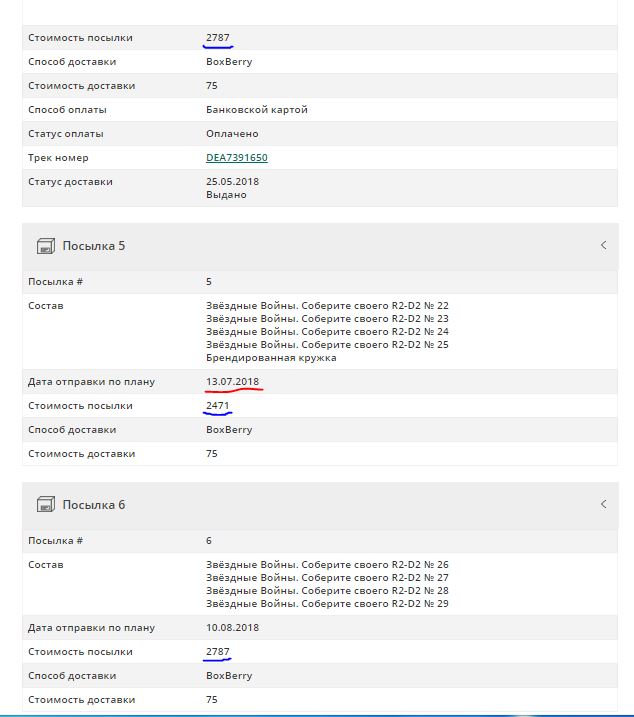The image size is (634, 717).
Task: Click the first parcel cost 2787 at top
Action: pyautogui.click(x=218, y=37)
